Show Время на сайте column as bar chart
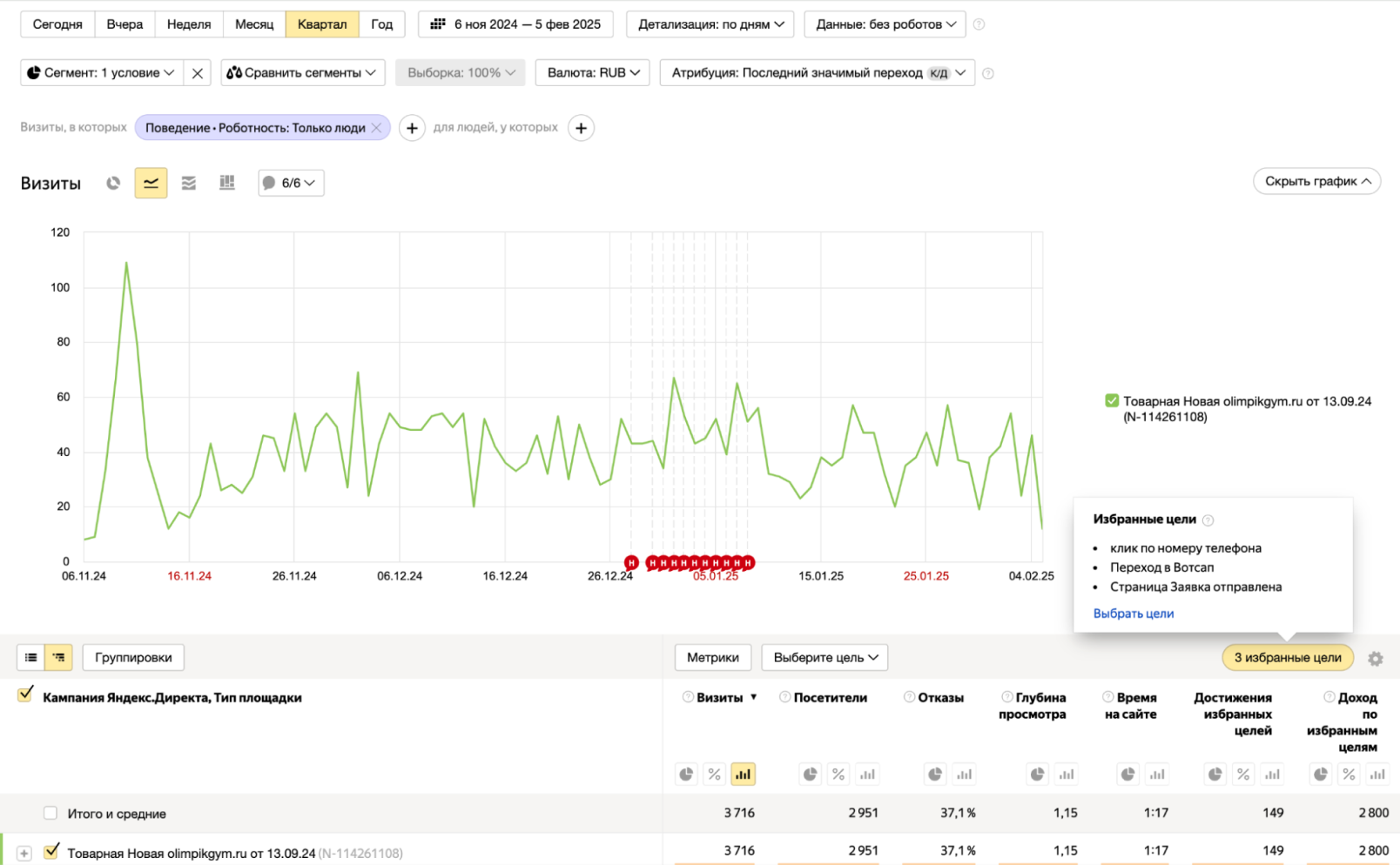The width and height of the screenshot is (1400, 865). click(x=1156, y=774)
